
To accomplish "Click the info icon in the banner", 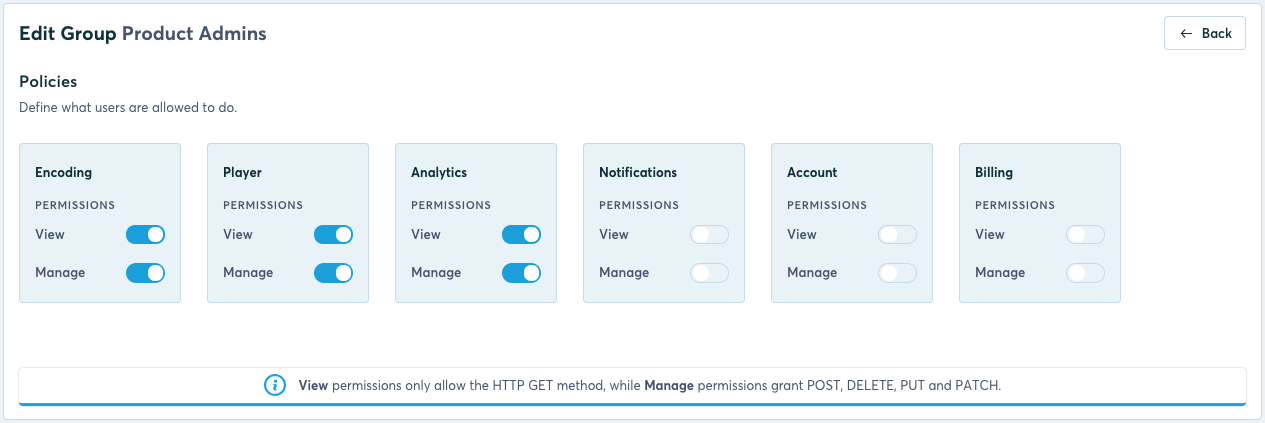I will (x=275, y=385).
